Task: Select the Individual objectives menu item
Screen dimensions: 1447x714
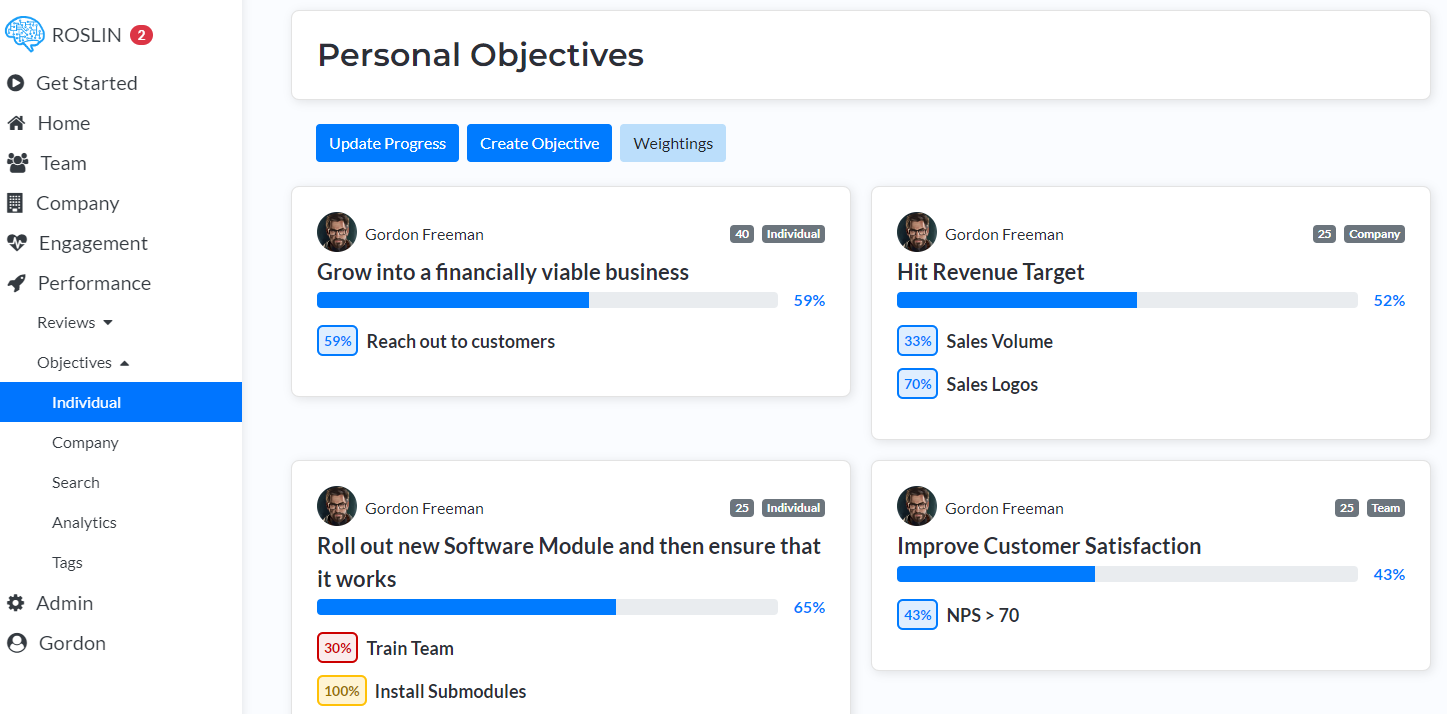Action: click(x=86, y=402)
